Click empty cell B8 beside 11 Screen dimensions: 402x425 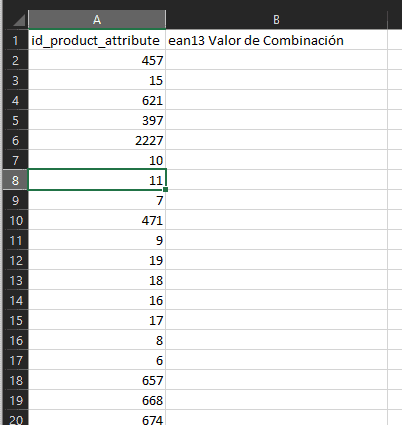[276, 180]
